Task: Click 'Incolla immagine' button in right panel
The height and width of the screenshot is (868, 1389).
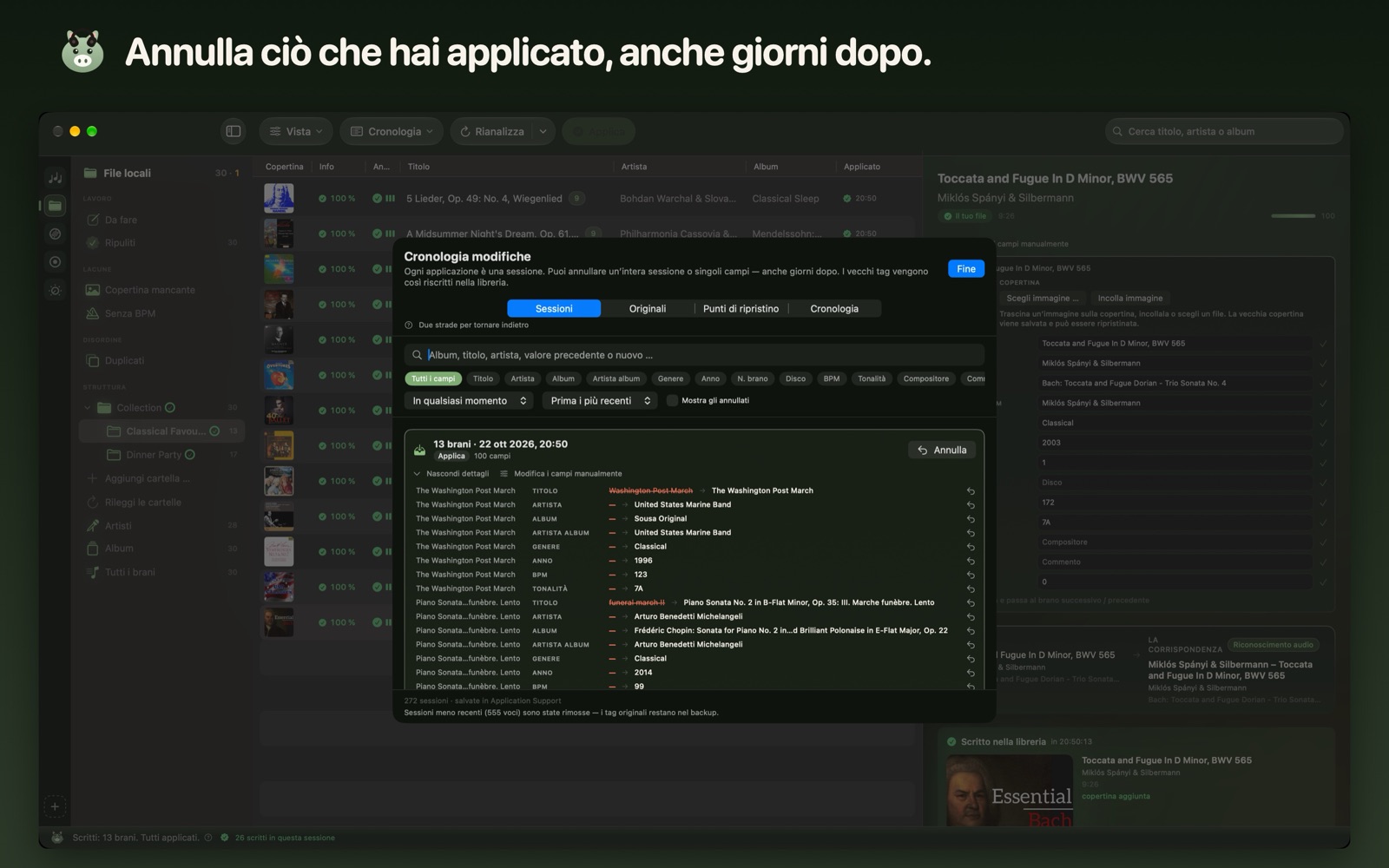Action: [1130, 298]
